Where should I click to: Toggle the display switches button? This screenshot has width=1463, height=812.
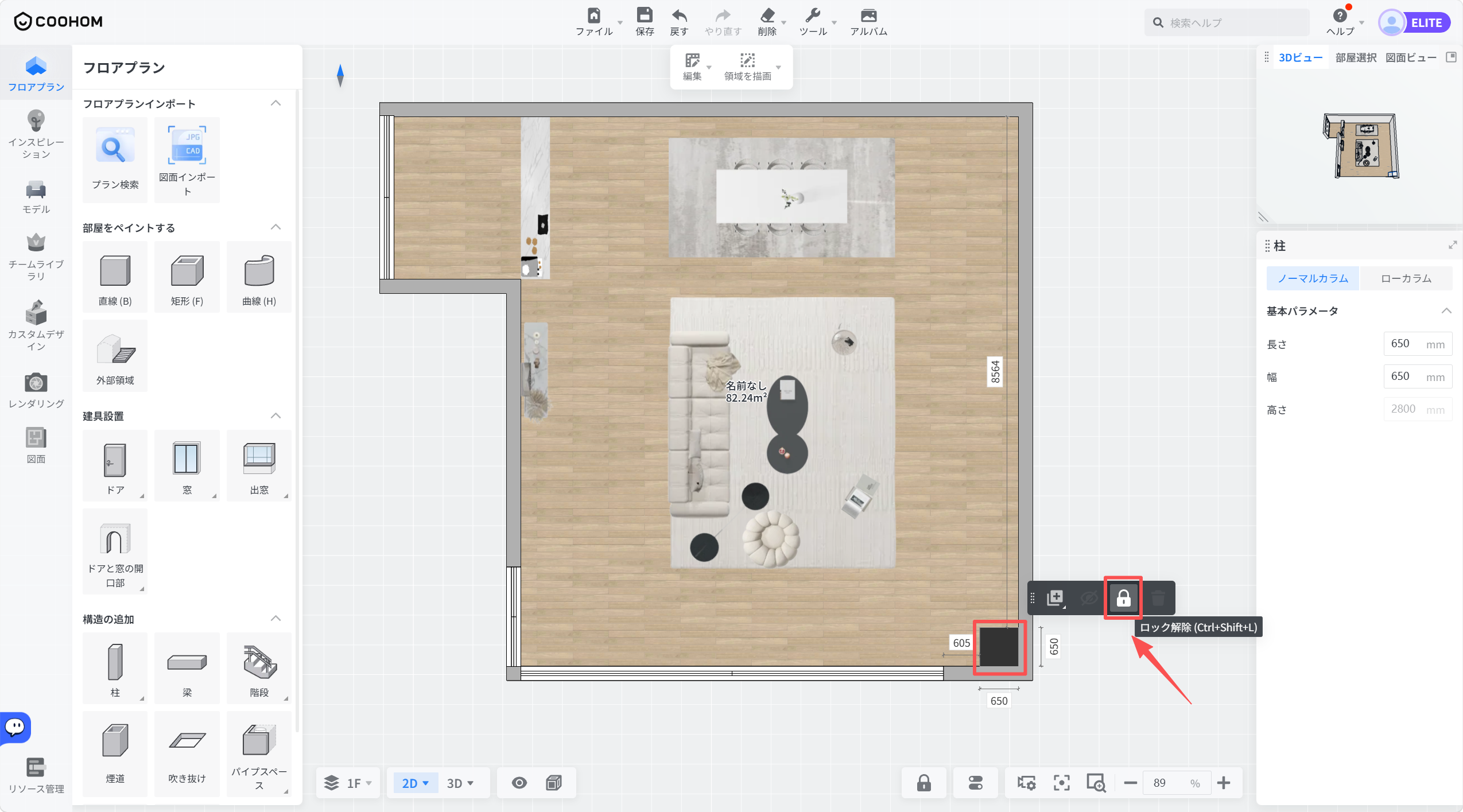click(x=975, y=783)
